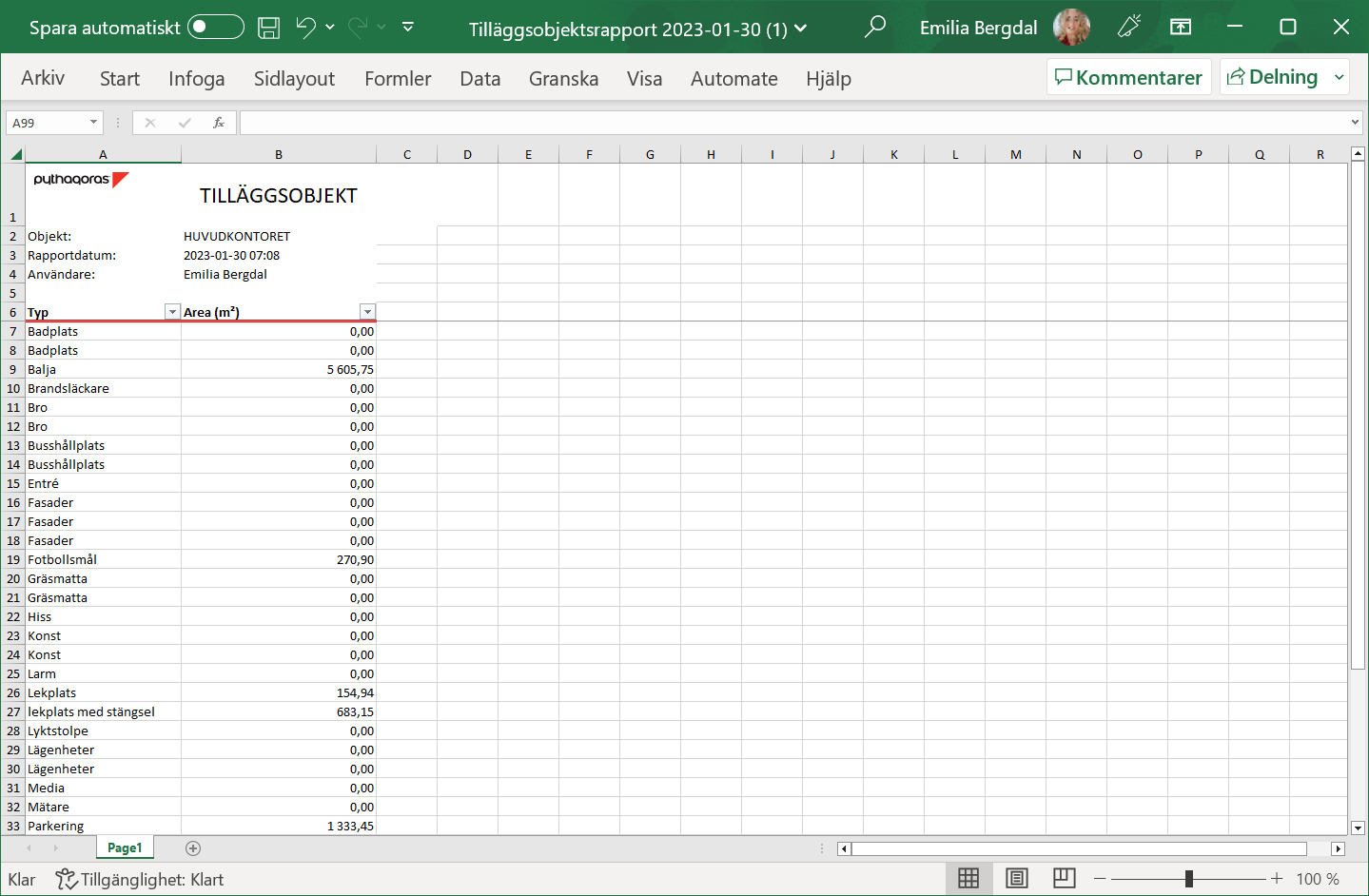
Task: Click the Insert Function fx icon
Action: tap(219, 123)
